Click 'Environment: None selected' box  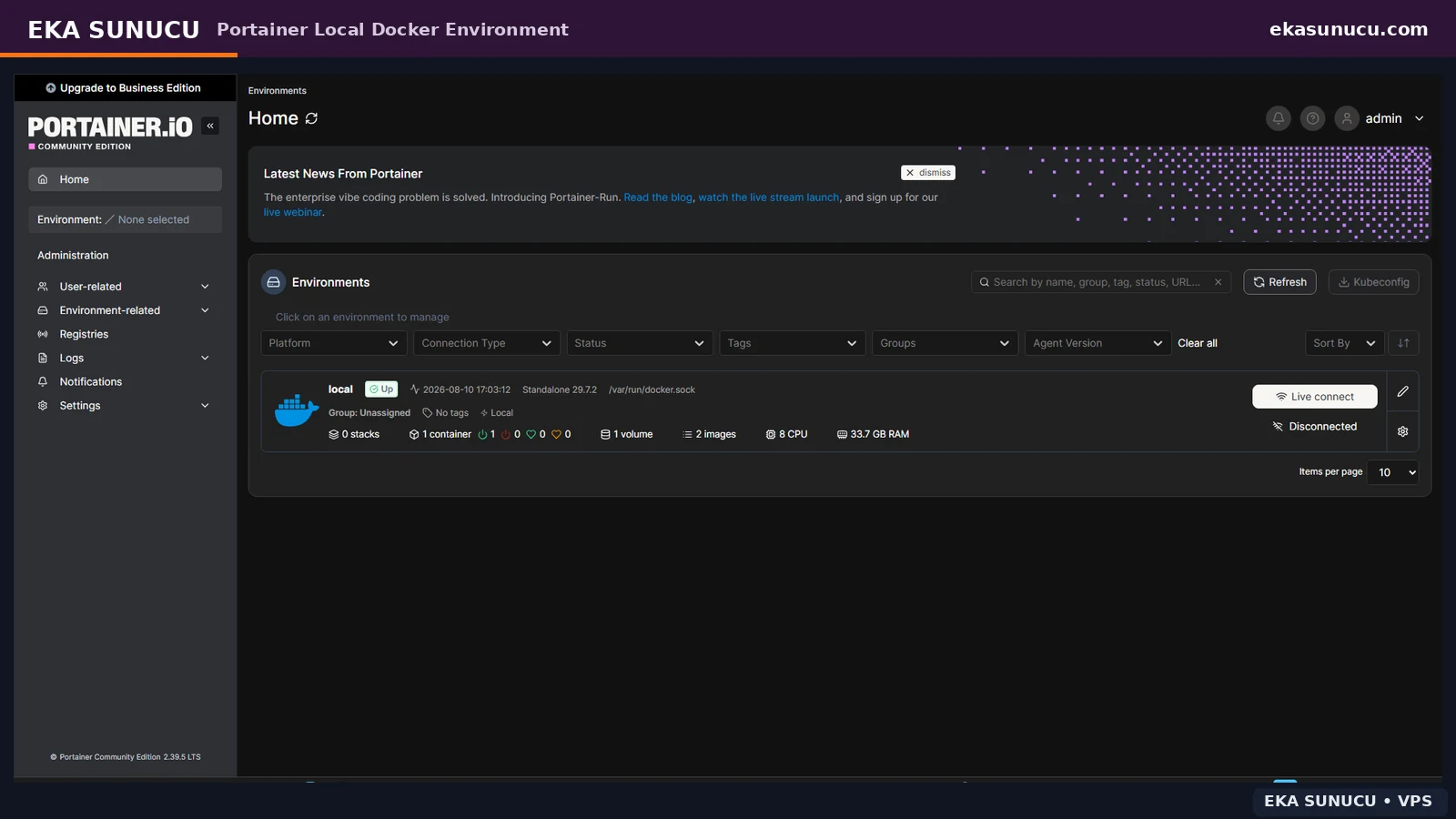pyautogui.click(x=125, y=219)
